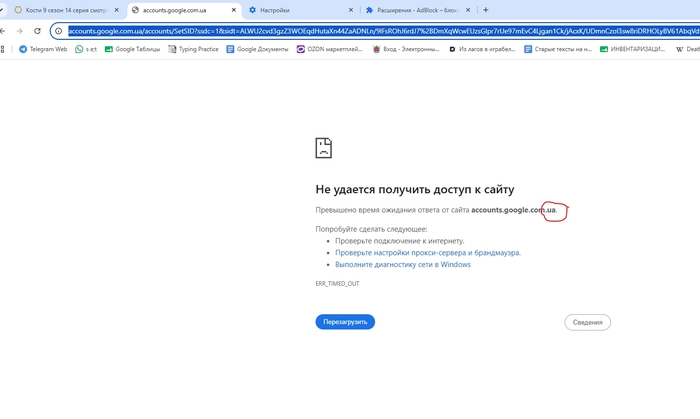Open site information icon in address bar
This screenshot has width=700, height=419.
(x=58, y=31)
